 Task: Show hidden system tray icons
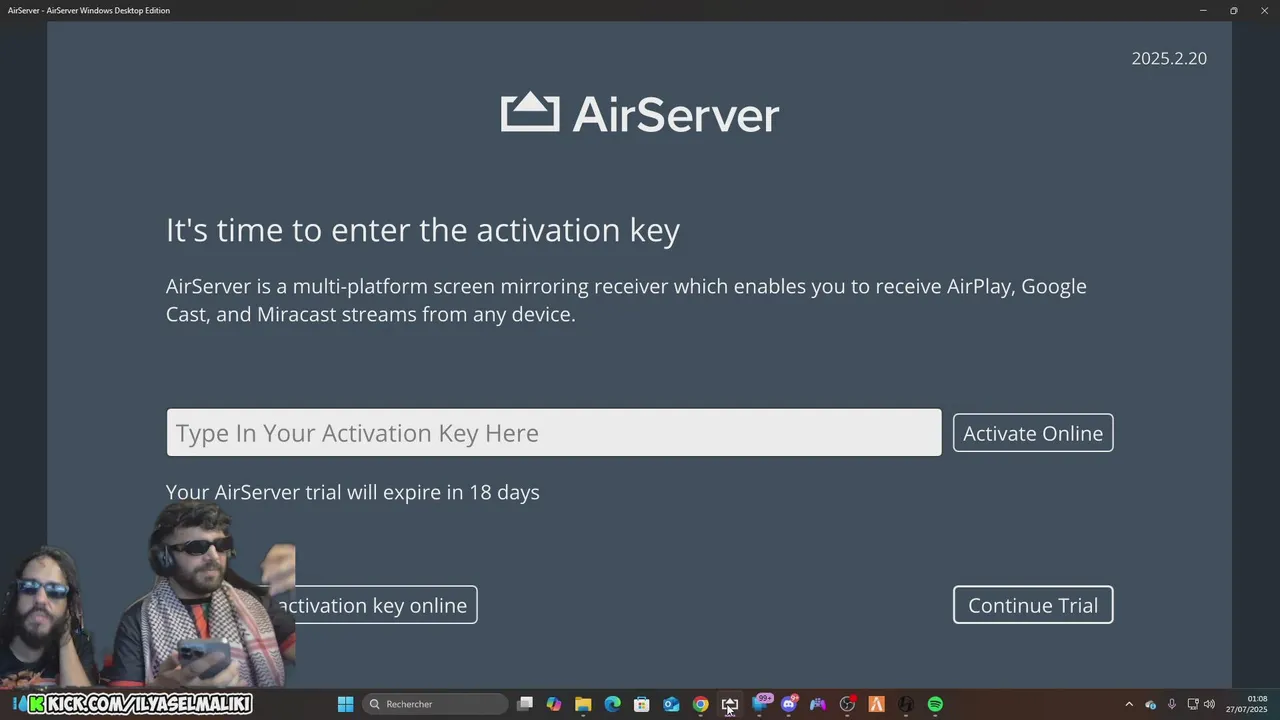(x=1129, y=704)
